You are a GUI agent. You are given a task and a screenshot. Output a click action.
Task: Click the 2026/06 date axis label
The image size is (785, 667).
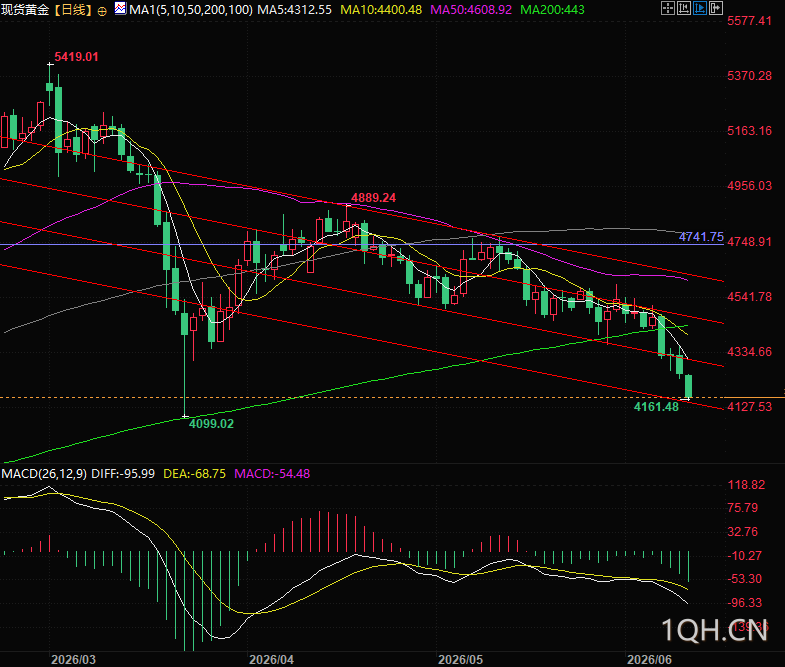(x=649, y=659)
